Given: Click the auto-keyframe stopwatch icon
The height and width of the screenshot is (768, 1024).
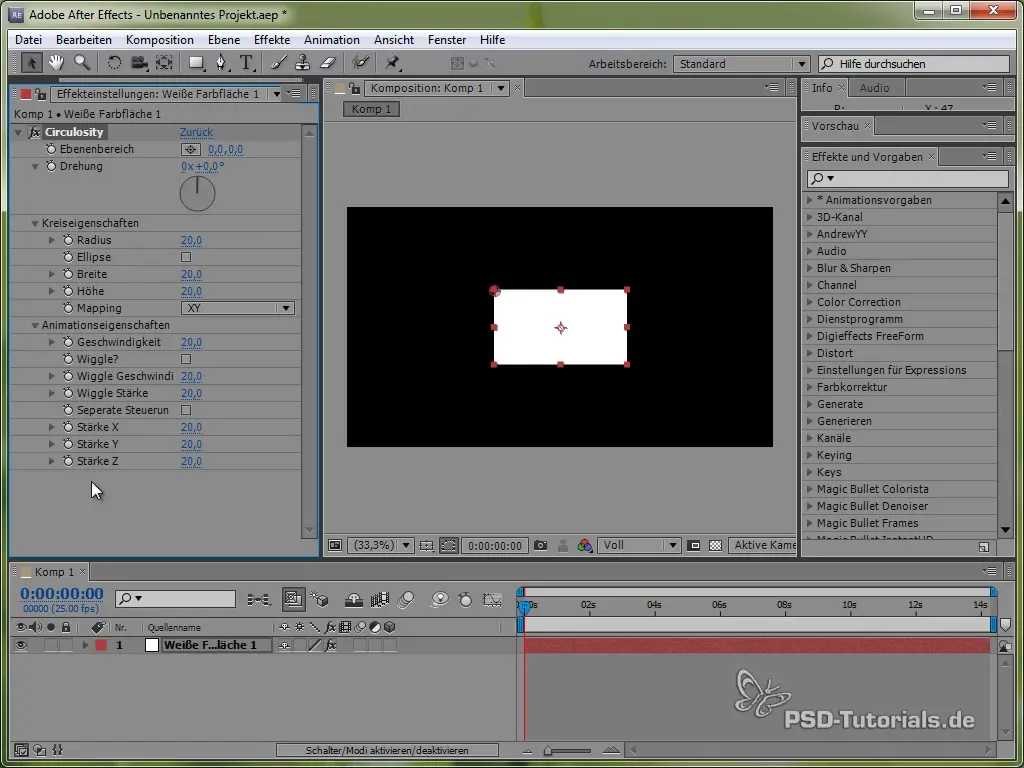Looking at the screenshot, I should pos(465,599).
